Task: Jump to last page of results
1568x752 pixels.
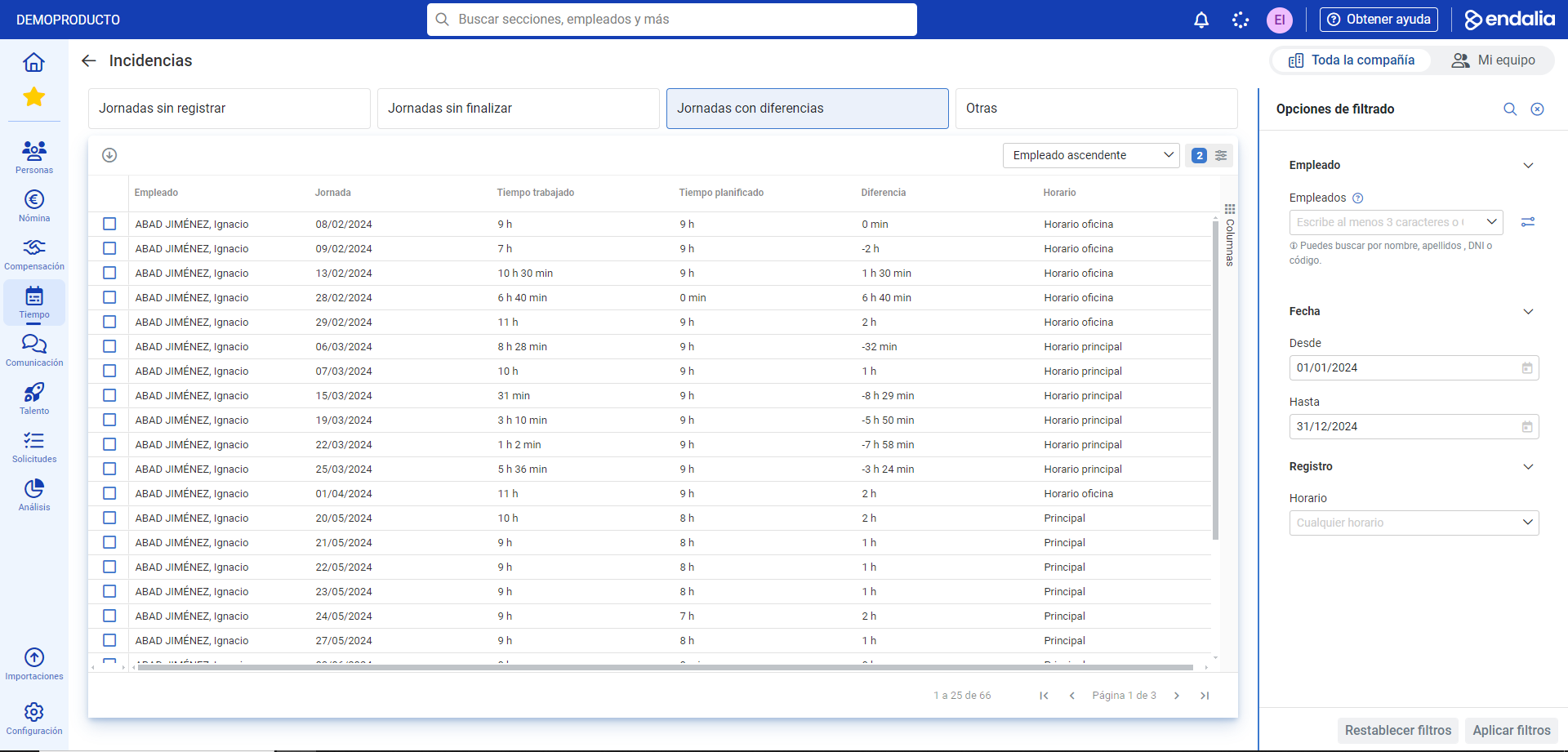Action: (1205, 696)
